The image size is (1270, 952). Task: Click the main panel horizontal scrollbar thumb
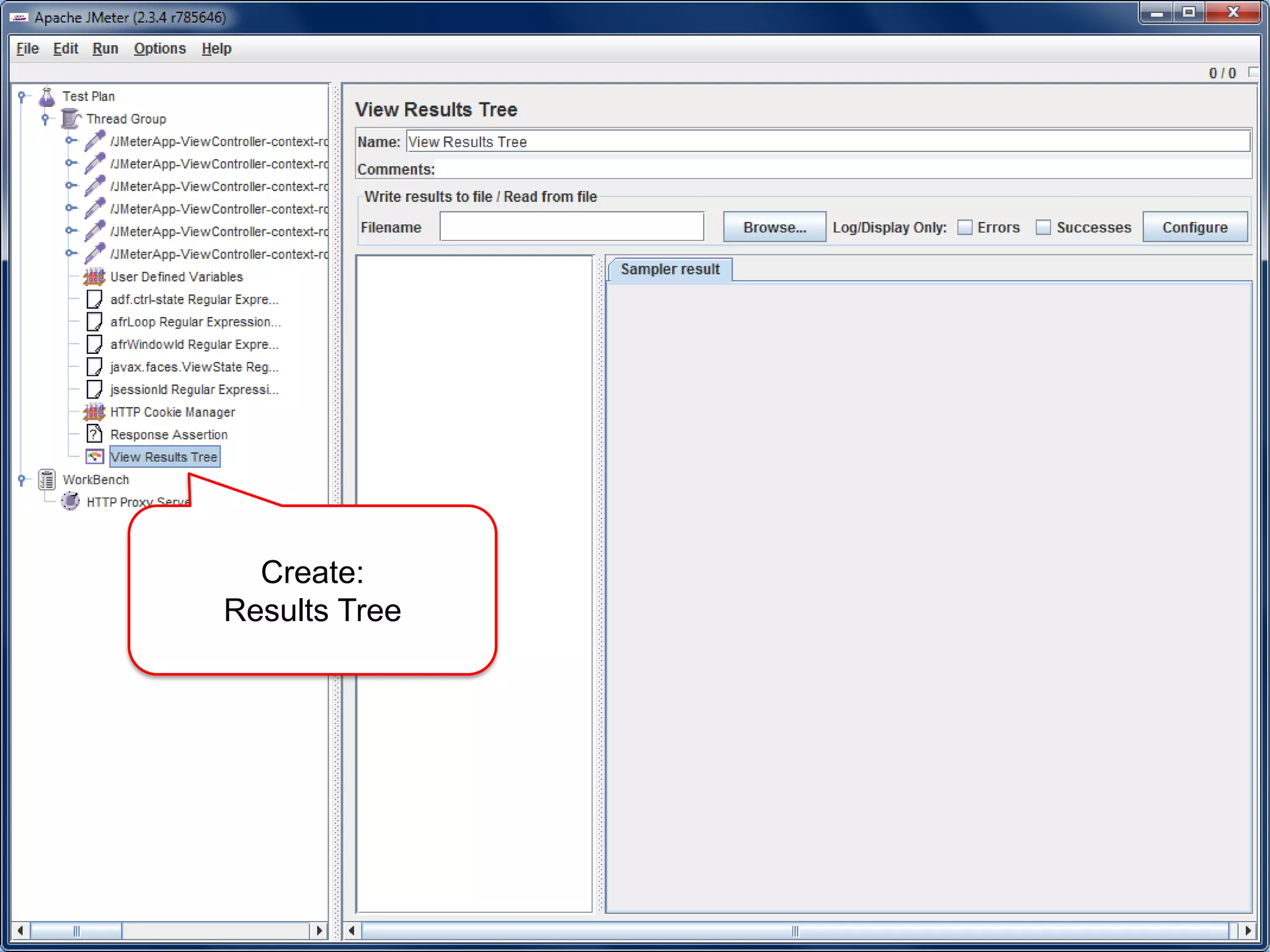(x=795, y=930)
